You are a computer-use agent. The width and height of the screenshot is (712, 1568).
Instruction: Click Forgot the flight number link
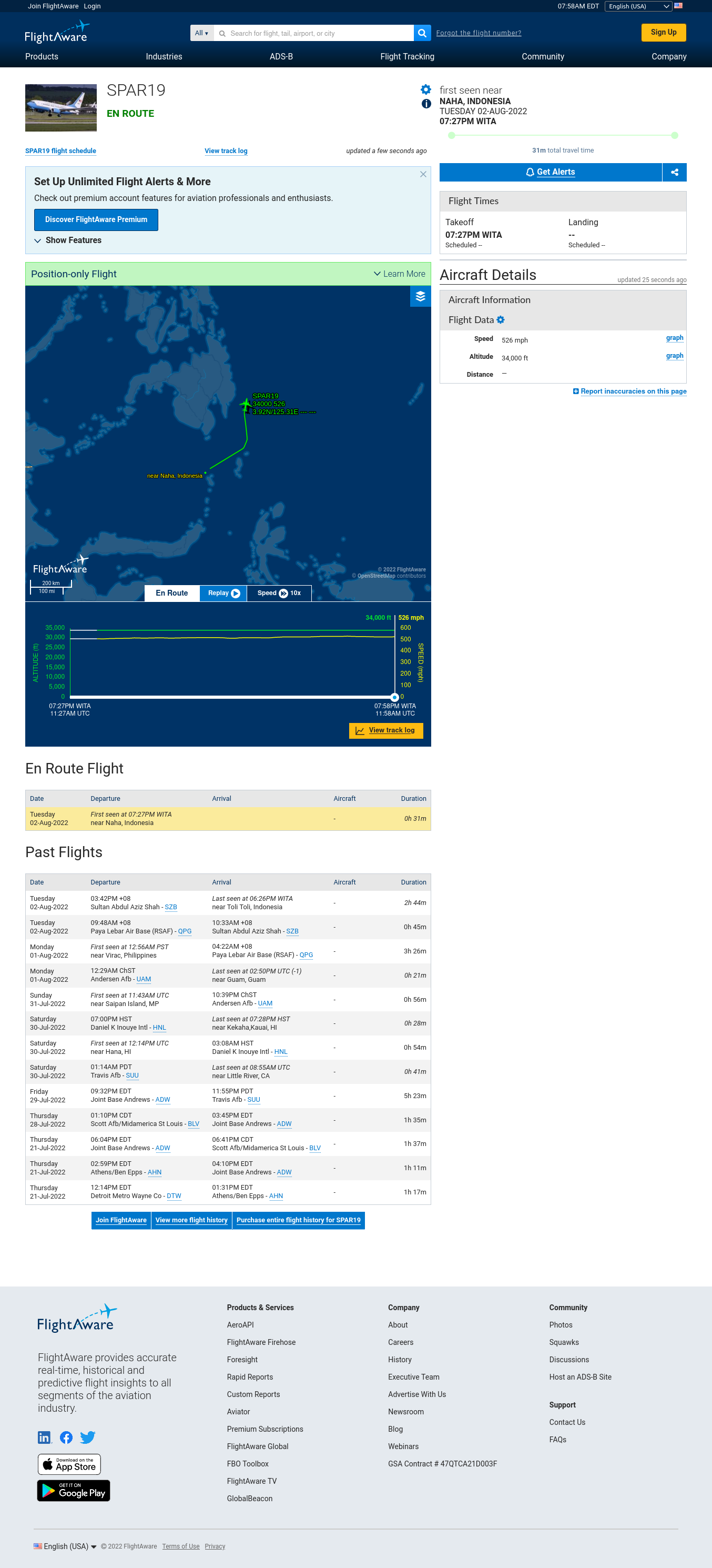tap(479, 33)
